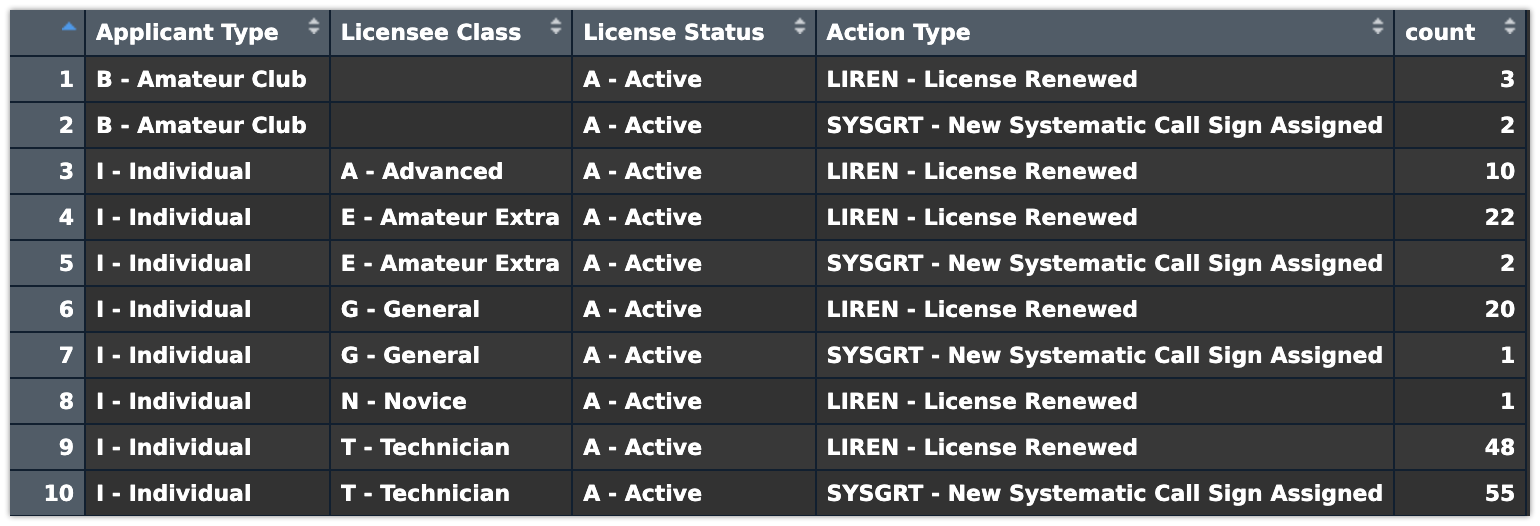Click the License Status cell in row 6
The width and height of the screenshot is (1540, 526).
pos(642,309)
